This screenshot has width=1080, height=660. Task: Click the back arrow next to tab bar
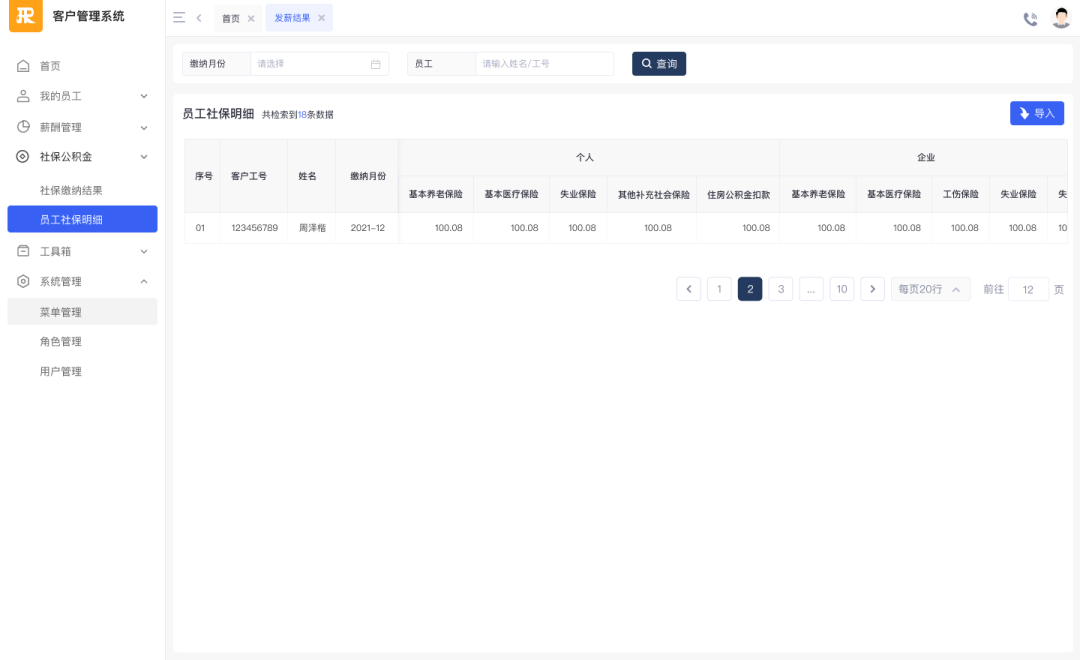tap(199, 17)
